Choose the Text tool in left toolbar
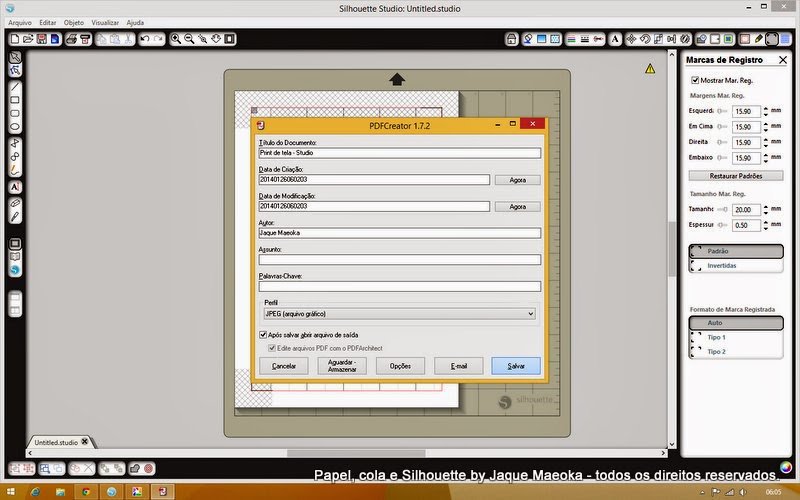This screenshot has width=800, height=500. point(15,187)
